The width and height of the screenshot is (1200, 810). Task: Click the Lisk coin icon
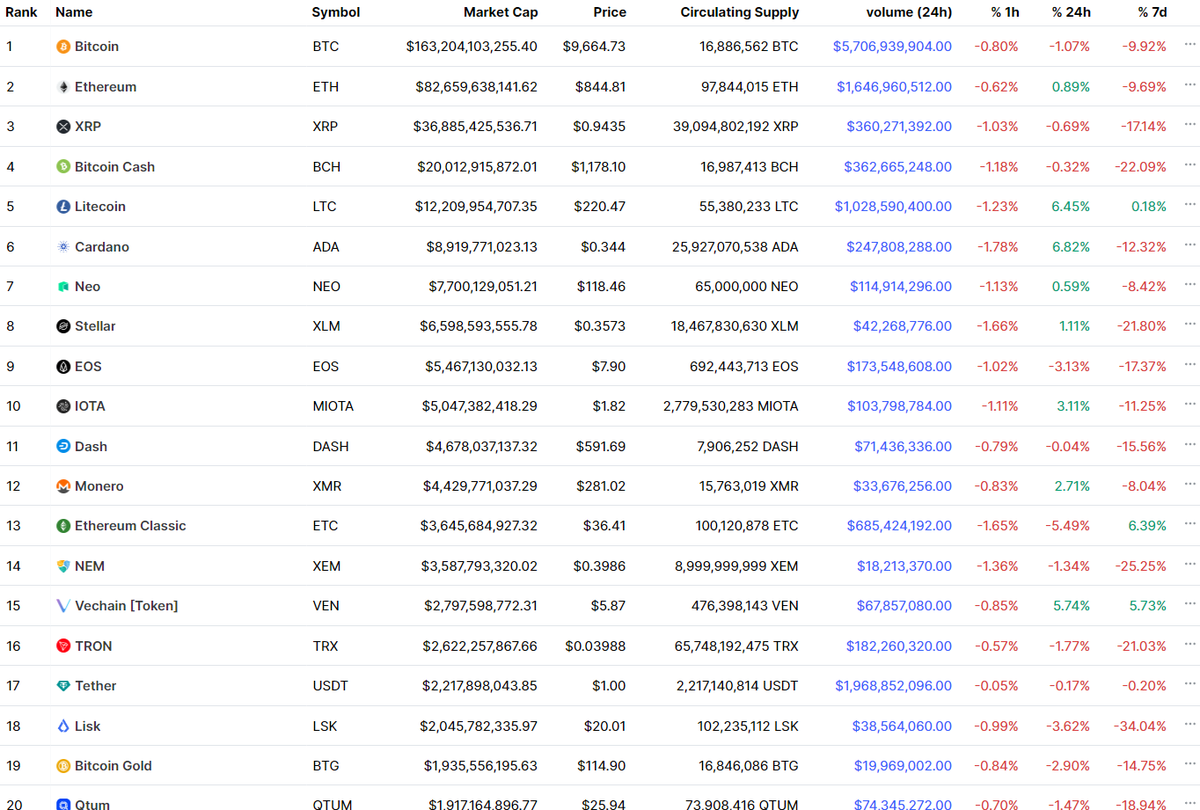pyautogui.click(x=63, y=726)
